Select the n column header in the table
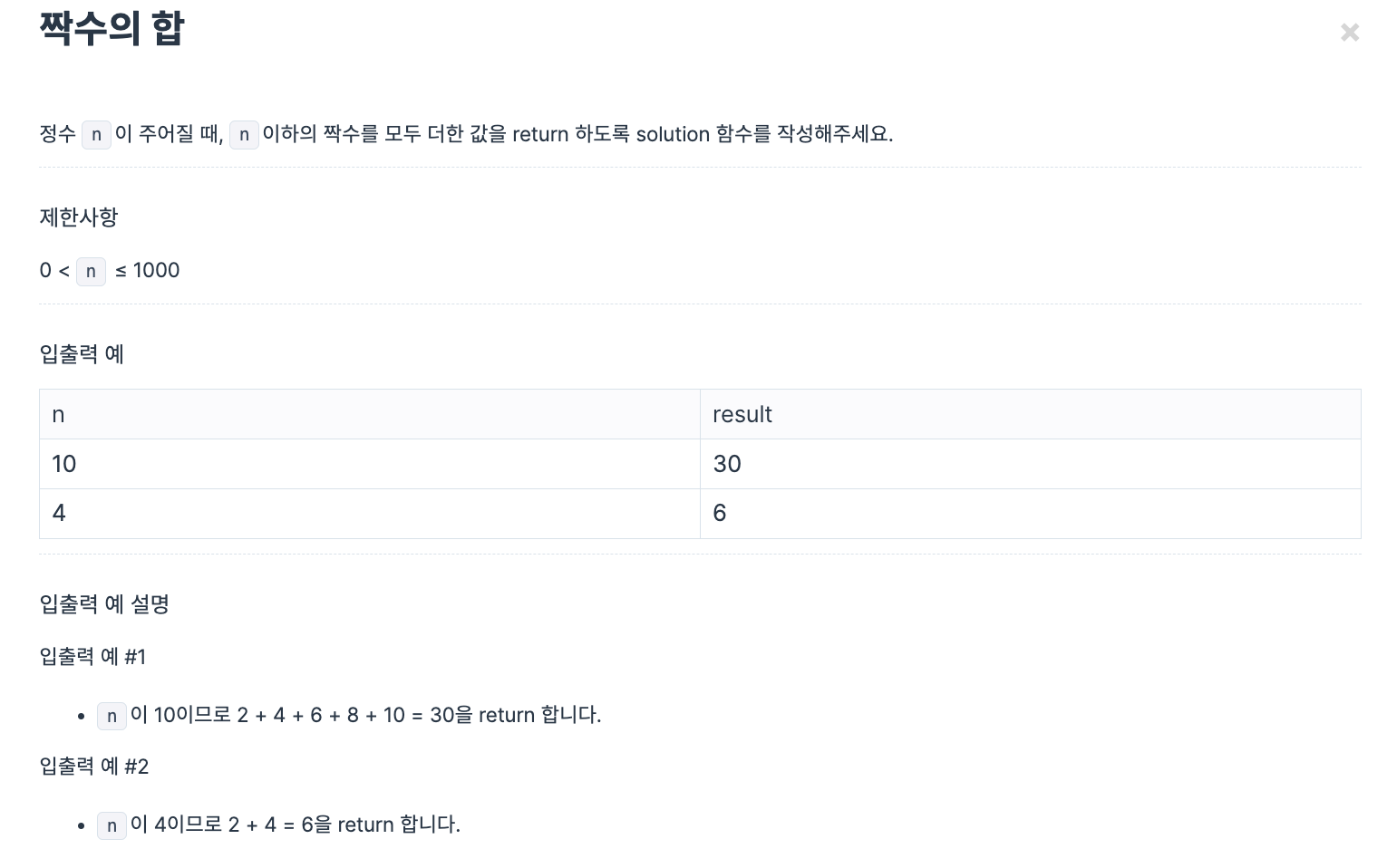Screen dimensions: 1387x868 pos(58,414)
